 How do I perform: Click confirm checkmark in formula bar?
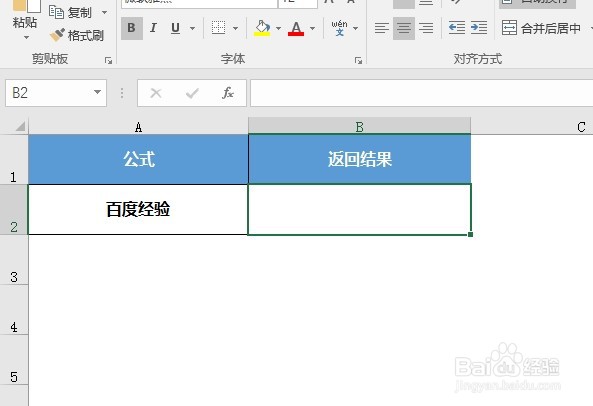[x=192, y=93]
